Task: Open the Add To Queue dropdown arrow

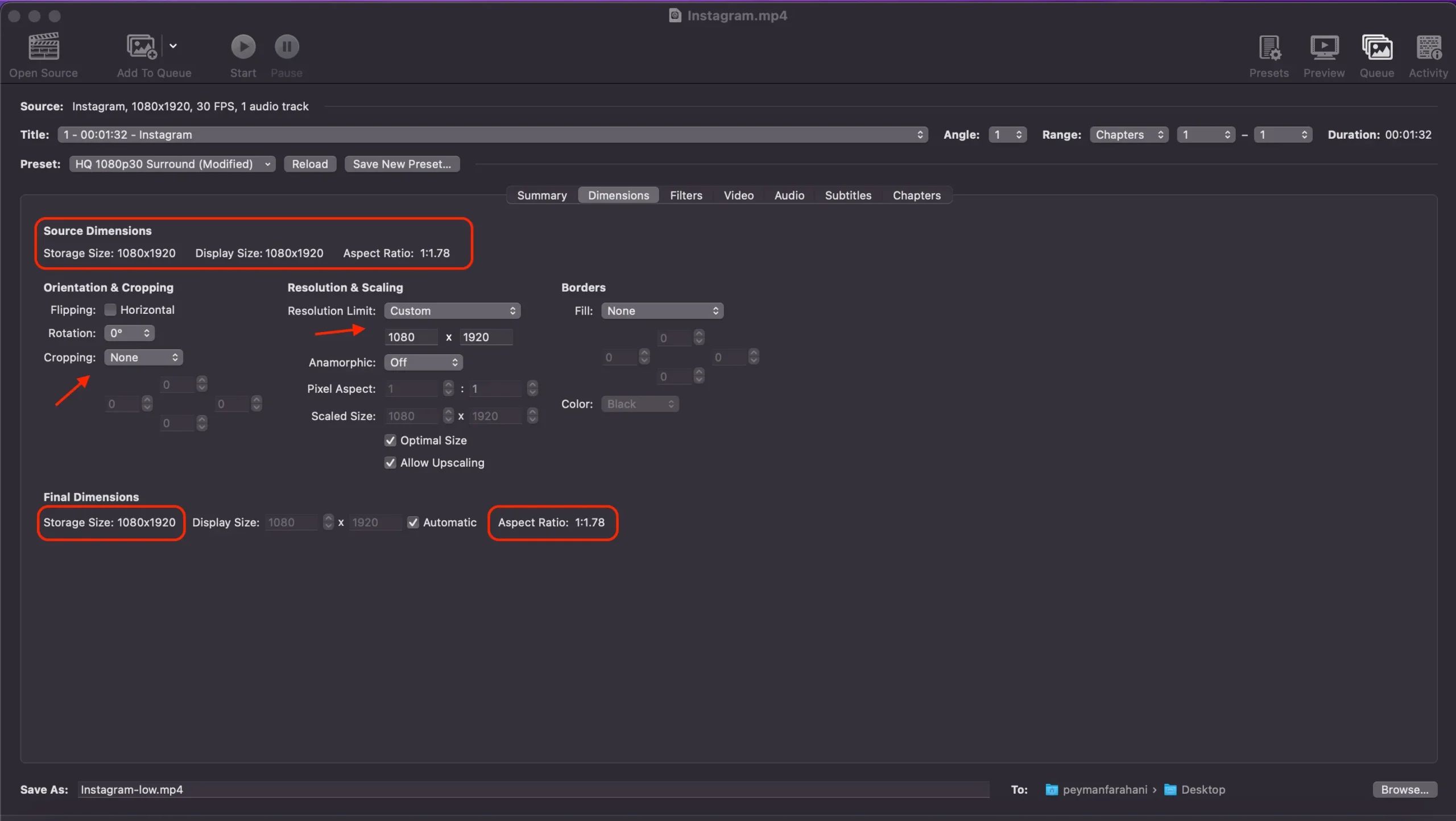Action: (173, 46)
